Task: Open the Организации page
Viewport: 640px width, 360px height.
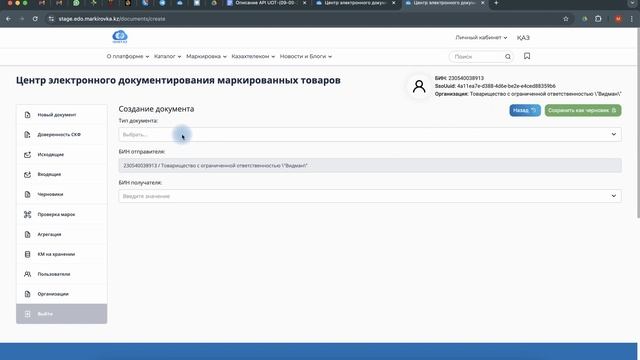Action: point(62,294)
